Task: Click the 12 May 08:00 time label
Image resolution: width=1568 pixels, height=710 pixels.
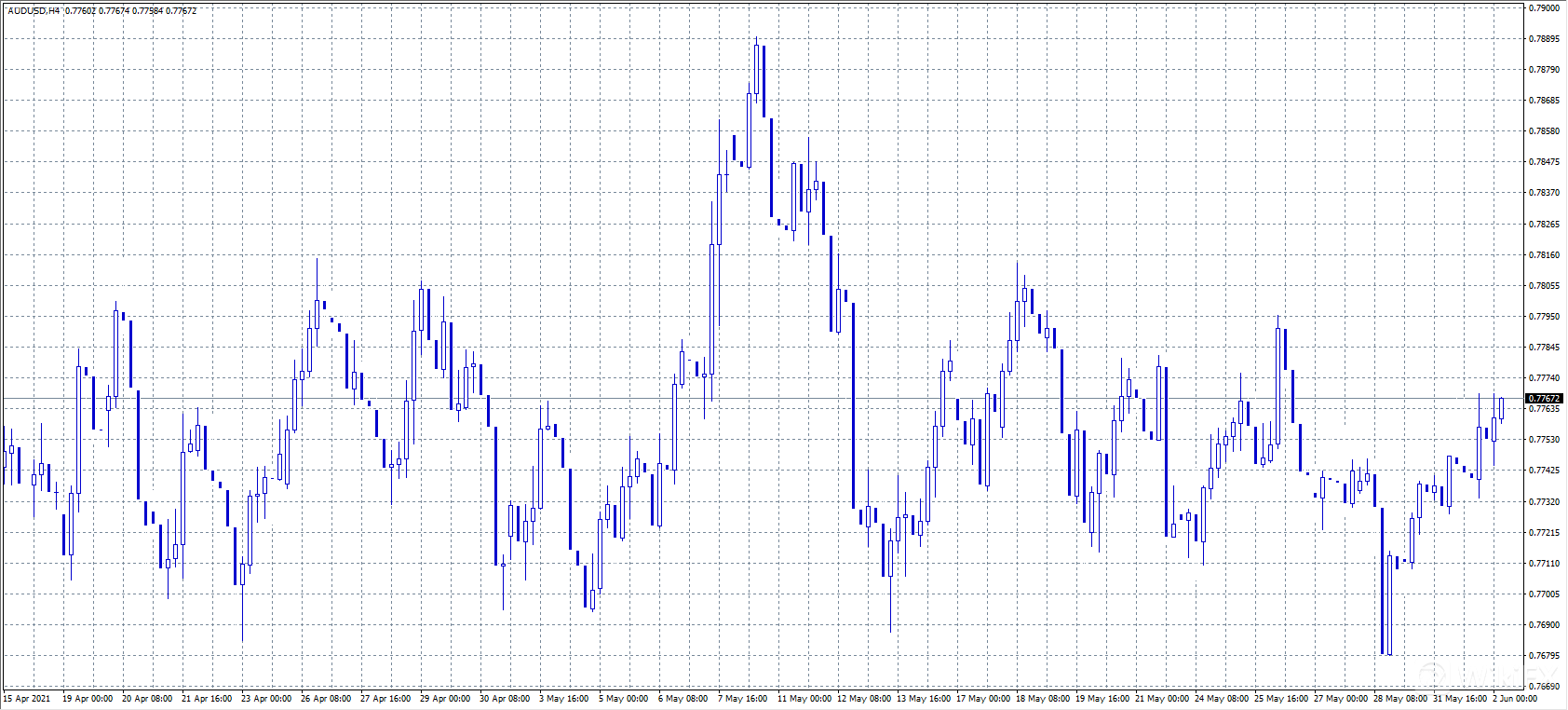Action: pyautogui.click(x=862, y=699)
